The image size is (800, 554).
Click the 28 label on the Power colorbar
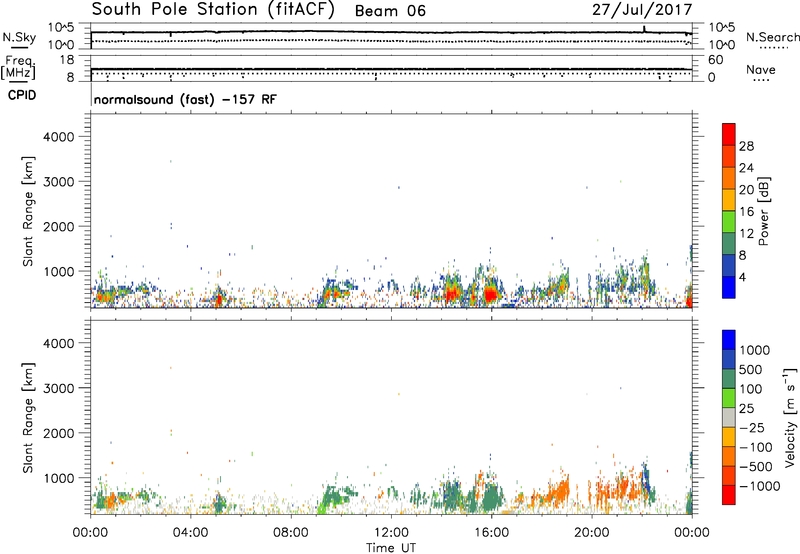tap(746, 146)
